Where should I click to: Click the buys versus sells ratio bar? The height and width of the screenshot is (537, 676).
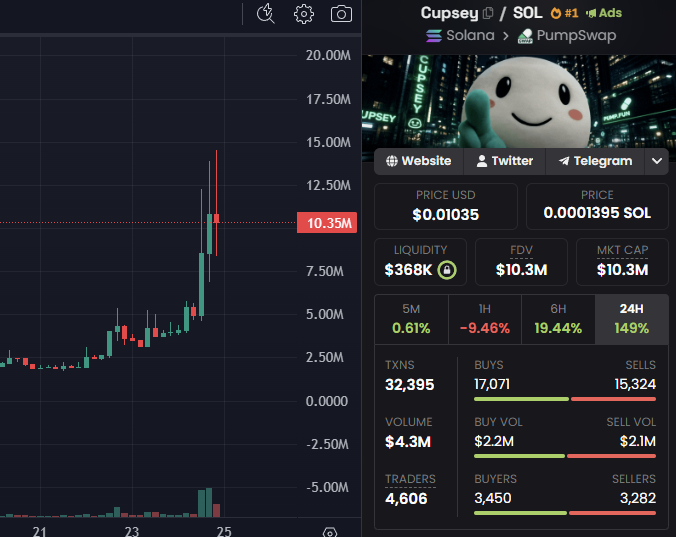tap(565, 399)
